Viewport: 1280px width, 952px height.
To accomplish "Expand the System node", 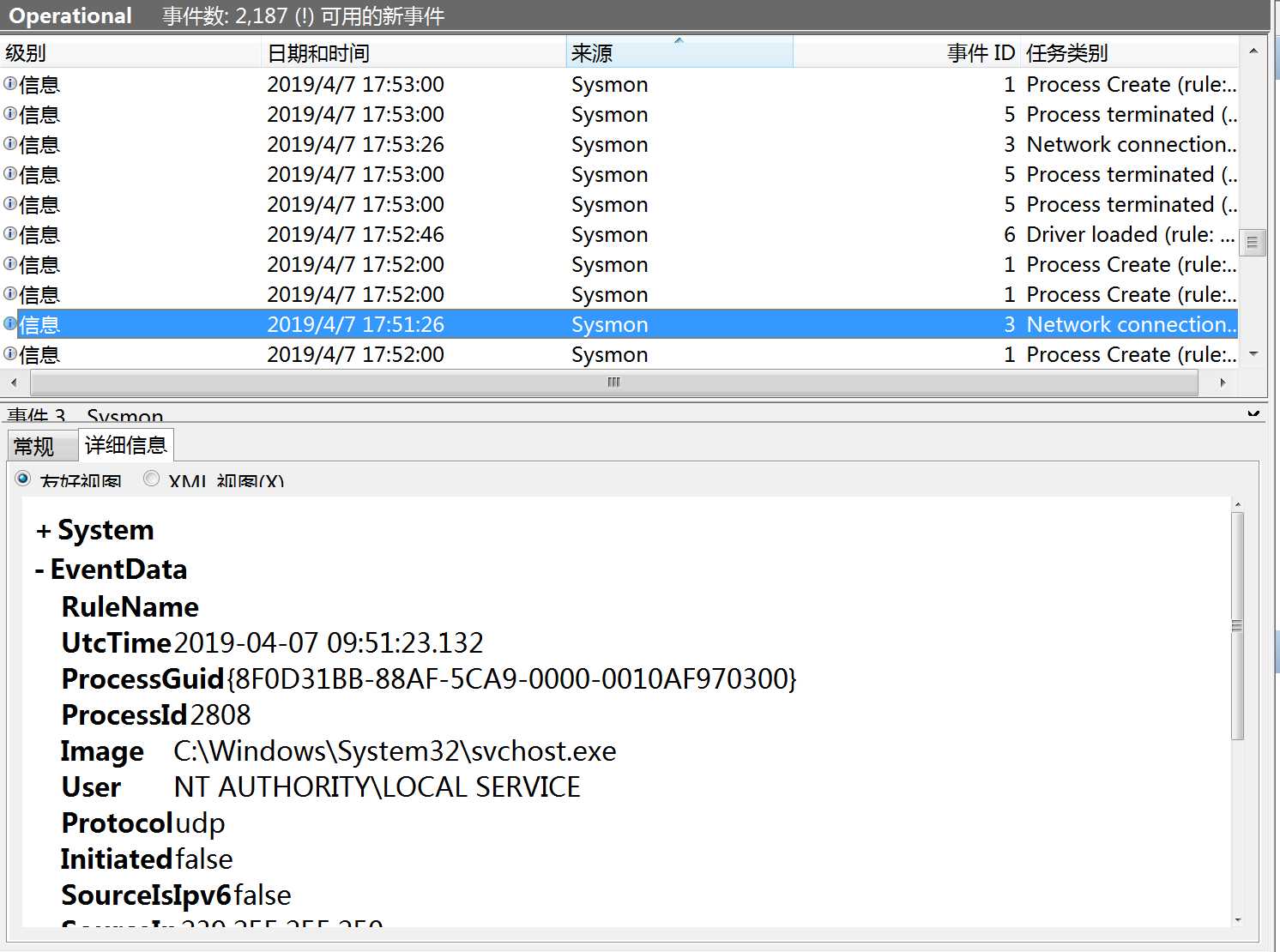I will 43,531.
